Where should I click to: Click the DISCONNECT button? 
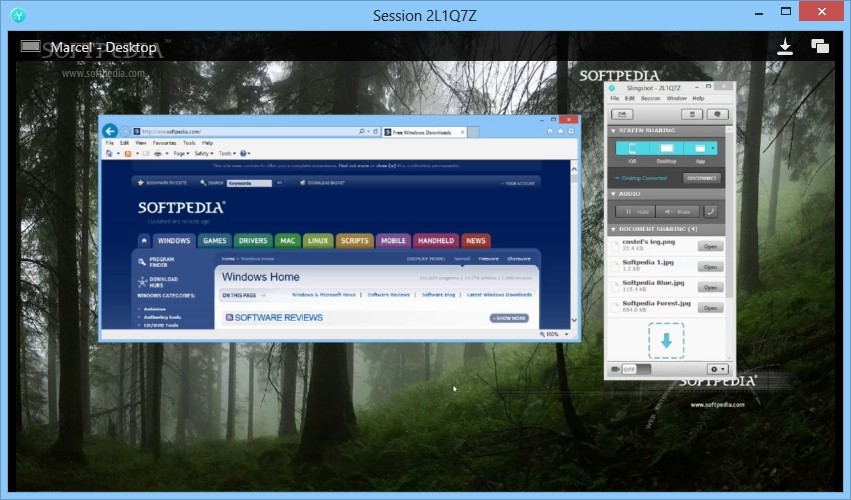[702, 178]
